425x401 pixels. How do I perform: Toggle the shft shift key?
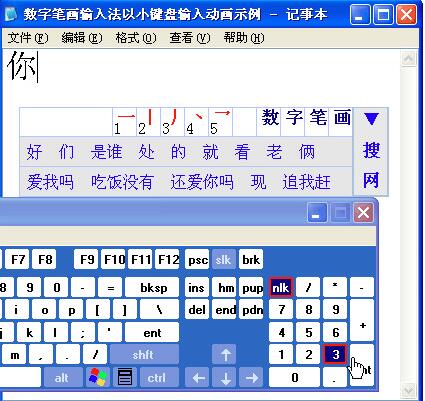coord(144,354)
